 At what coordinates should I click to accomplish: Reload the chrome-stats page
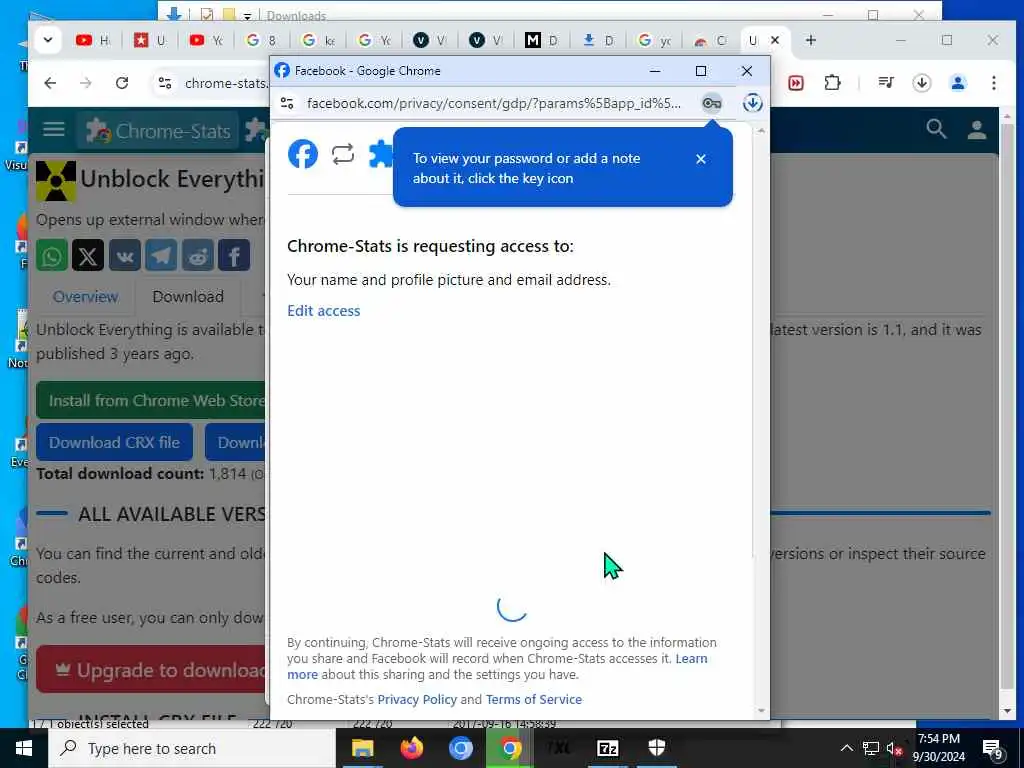[x=122, y=83]
